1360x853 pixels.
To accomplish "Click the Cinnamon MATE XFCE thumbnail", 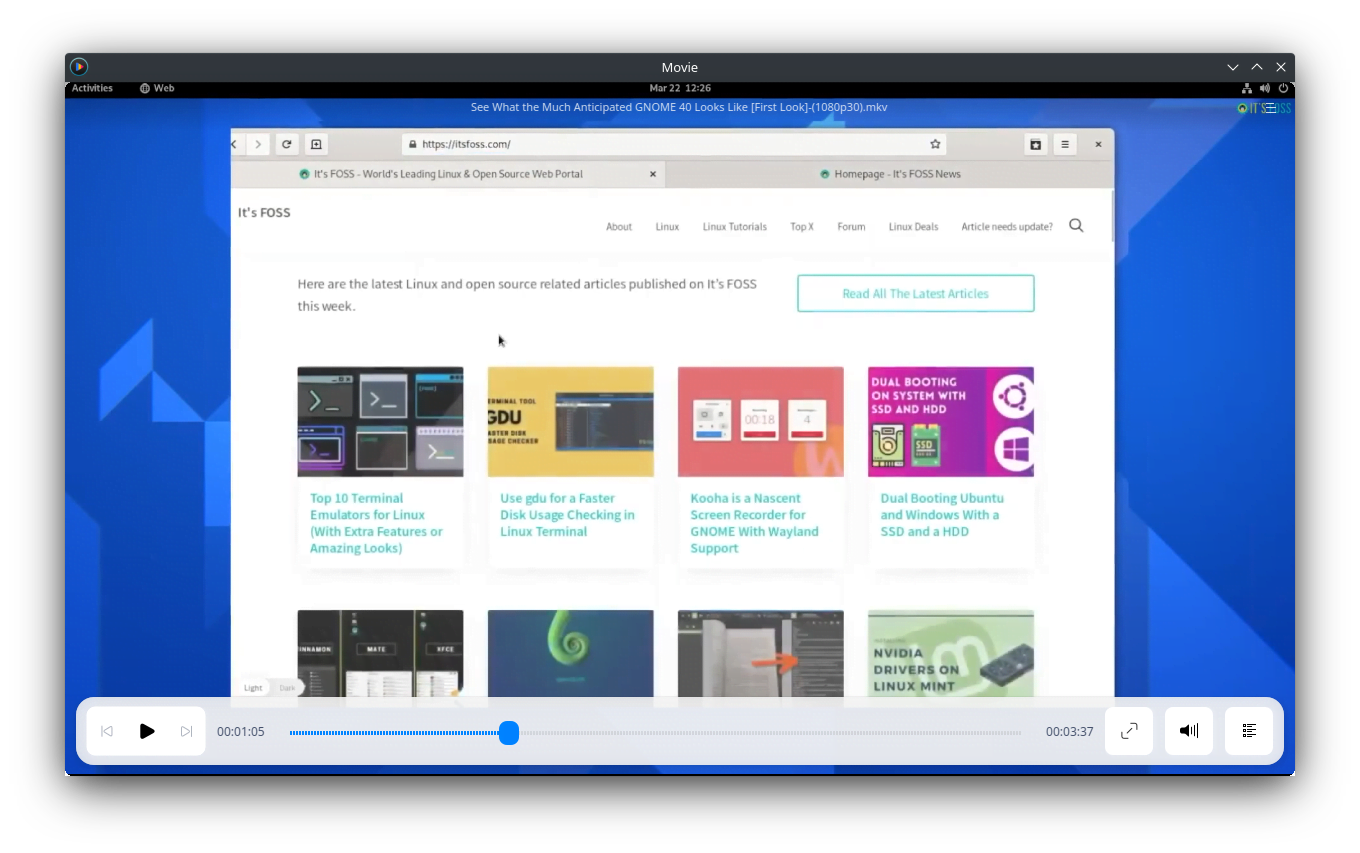I will point(380,653).
